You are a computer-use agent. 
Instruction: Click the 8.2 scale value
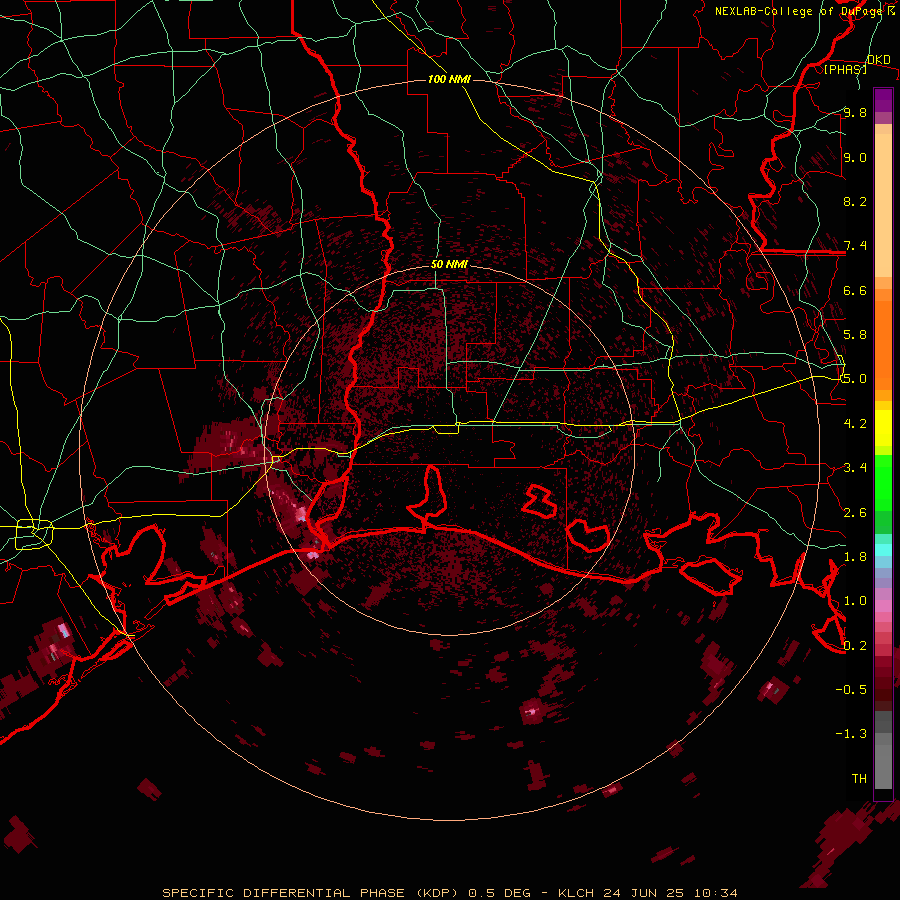coord(855,201)
